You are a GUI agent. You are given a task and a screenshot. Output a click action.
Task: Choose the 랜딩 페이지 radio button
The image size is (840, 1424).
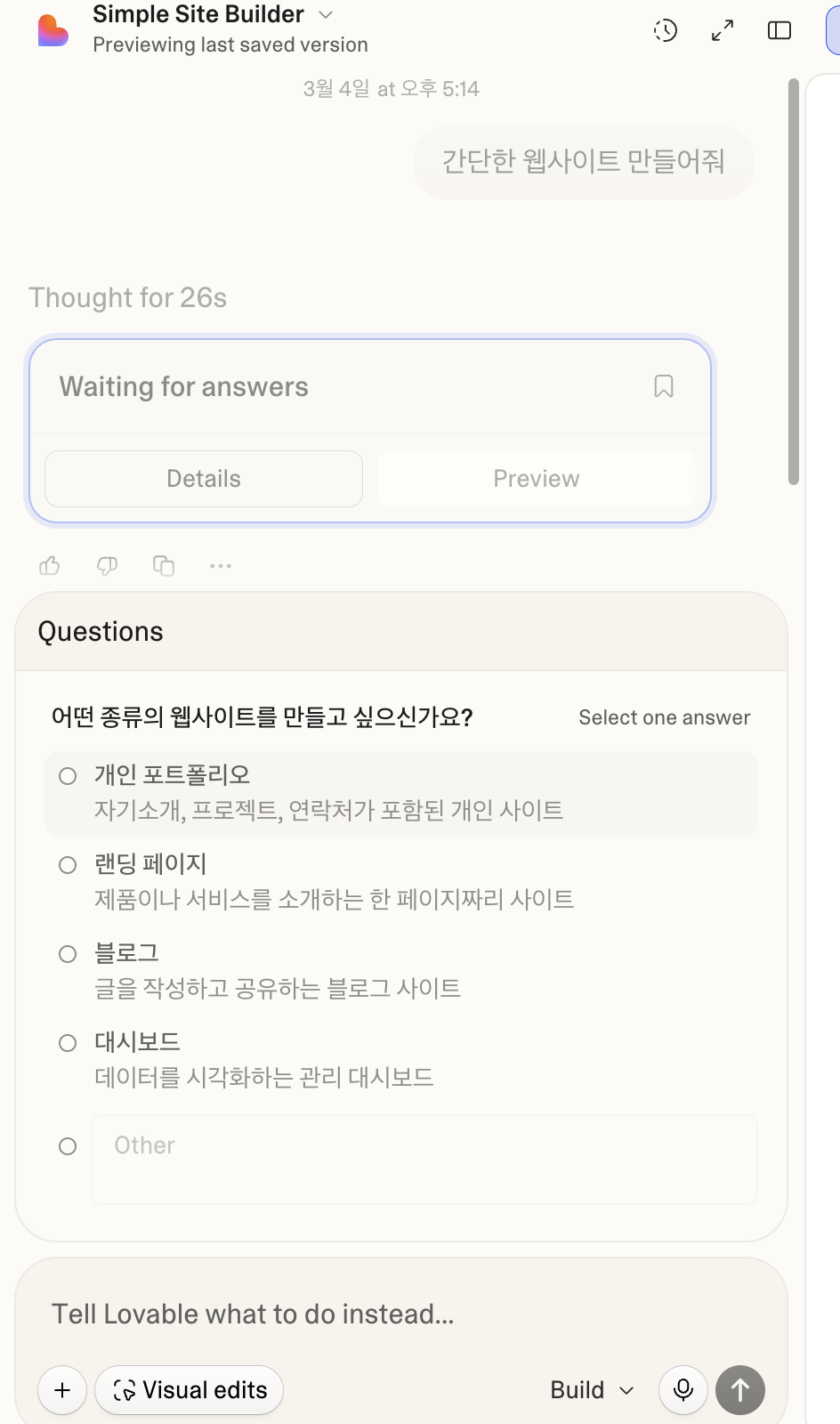coord(68,865)
